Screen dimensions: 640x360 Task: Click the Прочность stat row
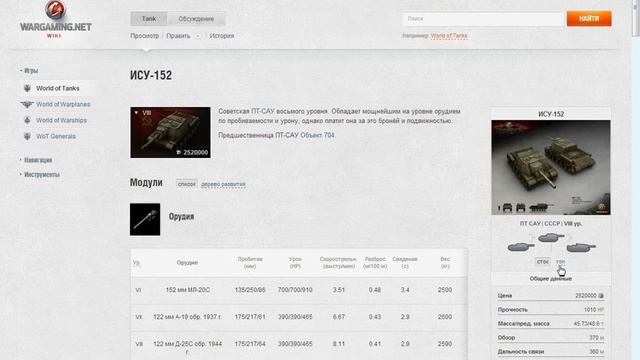(x=551, y=310)
